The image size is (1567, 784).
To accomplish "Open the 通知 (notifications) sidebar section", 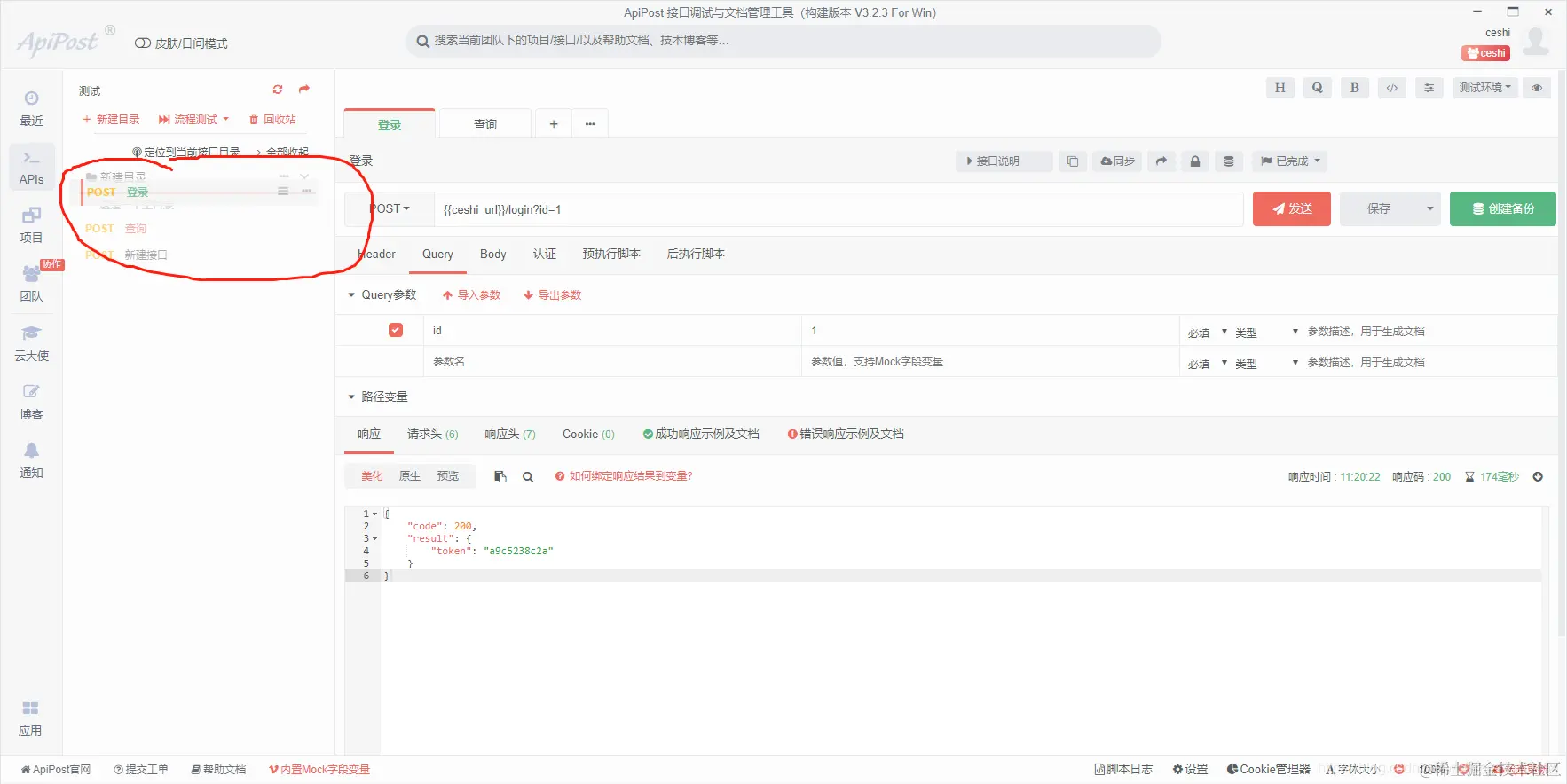I will point(31,460).
